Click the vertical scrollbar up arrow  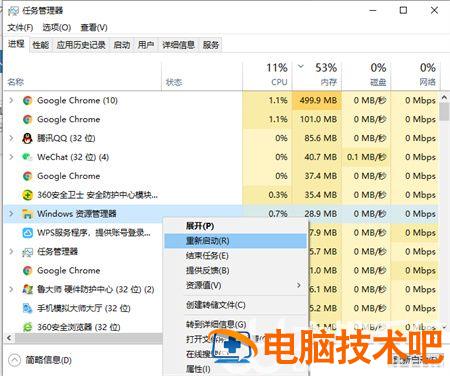[x=444, y=98]
